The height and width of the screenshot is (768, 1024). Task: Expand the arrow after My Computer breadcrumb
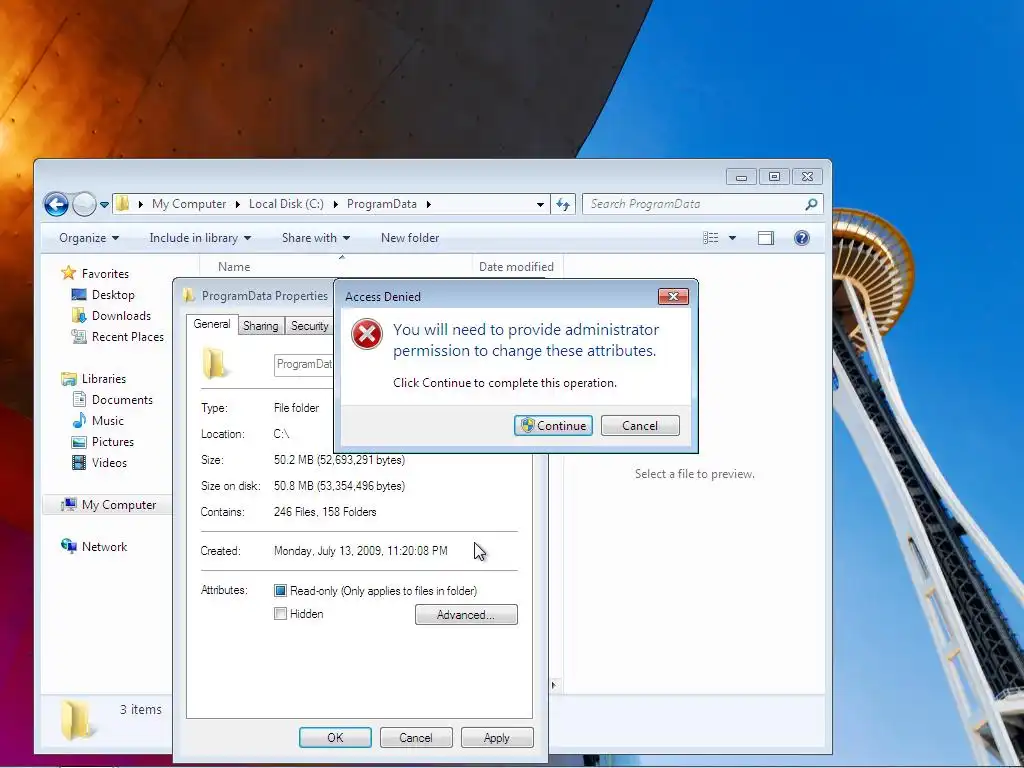(237, 204)
